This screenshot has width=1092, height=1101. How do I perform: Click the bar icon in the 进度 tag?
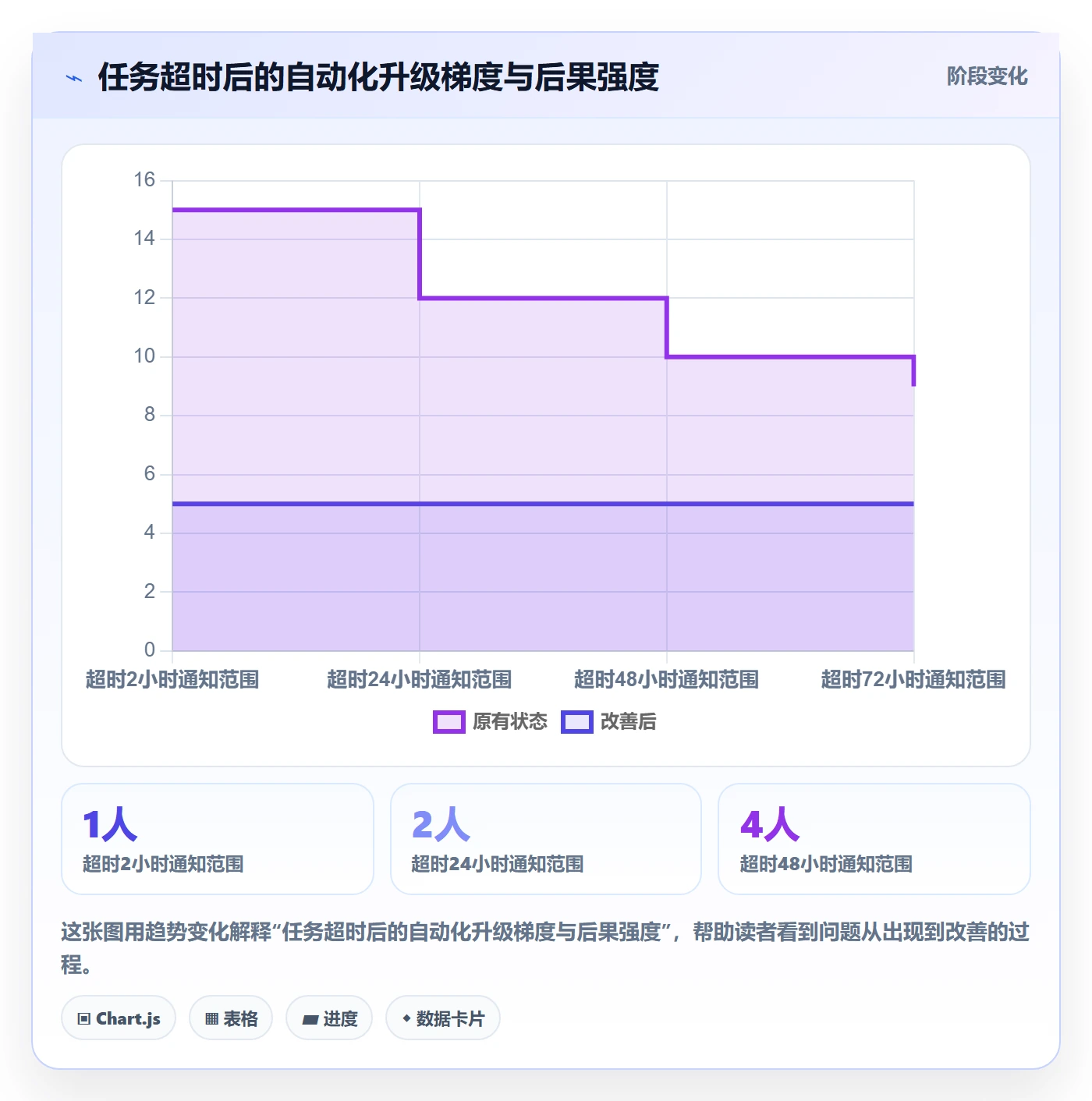[310, 1019]
